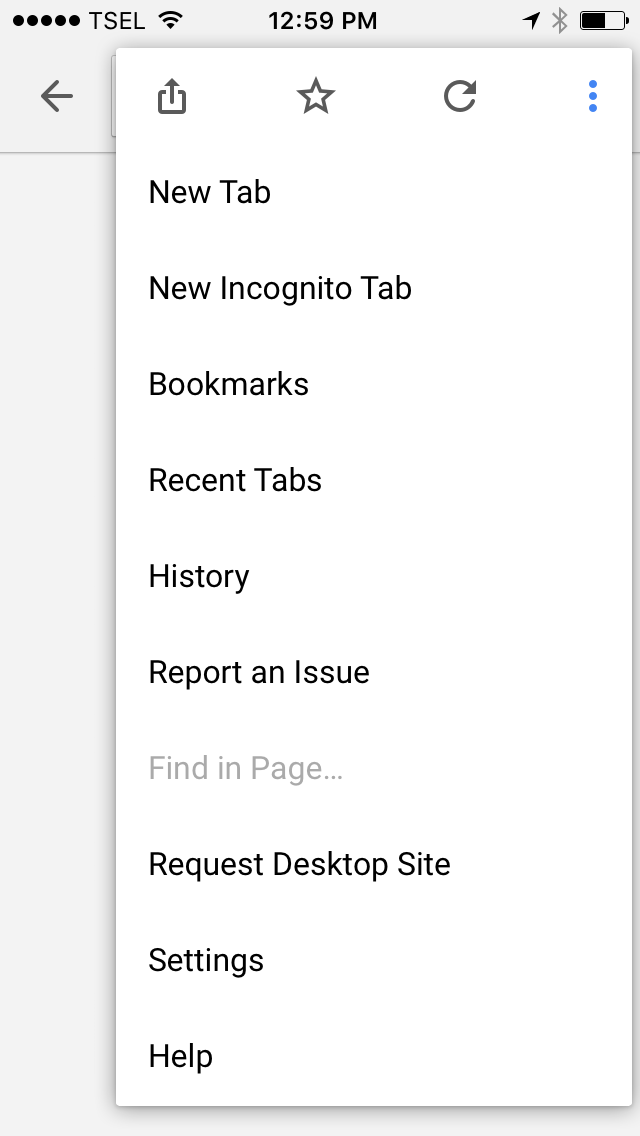
Task: Choose Report an Issue
Action: [x=259, y=672]
